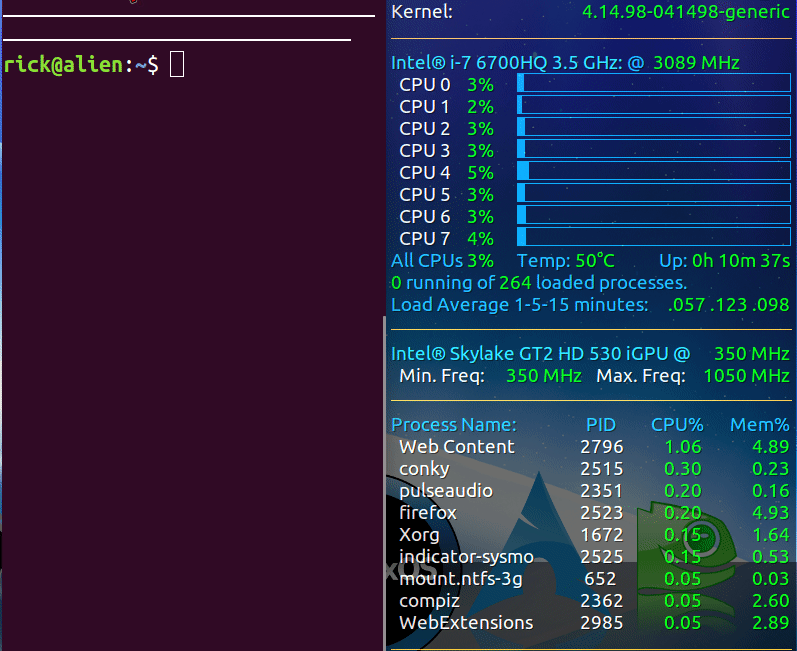Screen dimensions: 797x651
Task: Click load average values .057 .123 .098
Action: (x=728, y=305)
